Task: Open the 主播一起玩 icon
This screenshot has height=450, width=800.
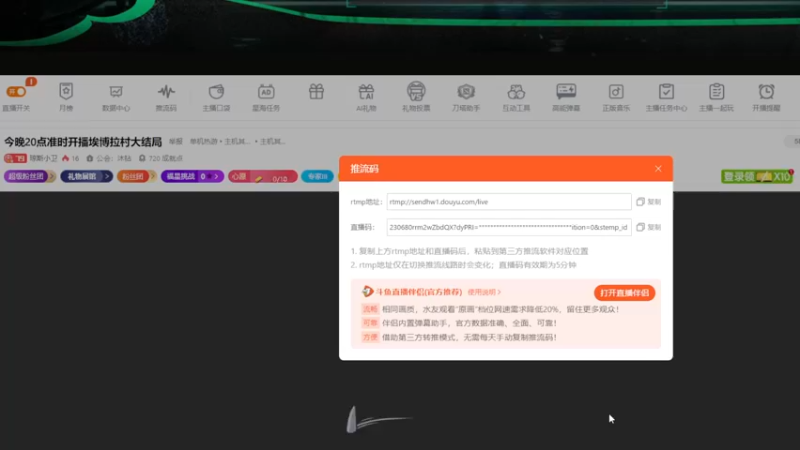Action: click(x=716, y=91)
